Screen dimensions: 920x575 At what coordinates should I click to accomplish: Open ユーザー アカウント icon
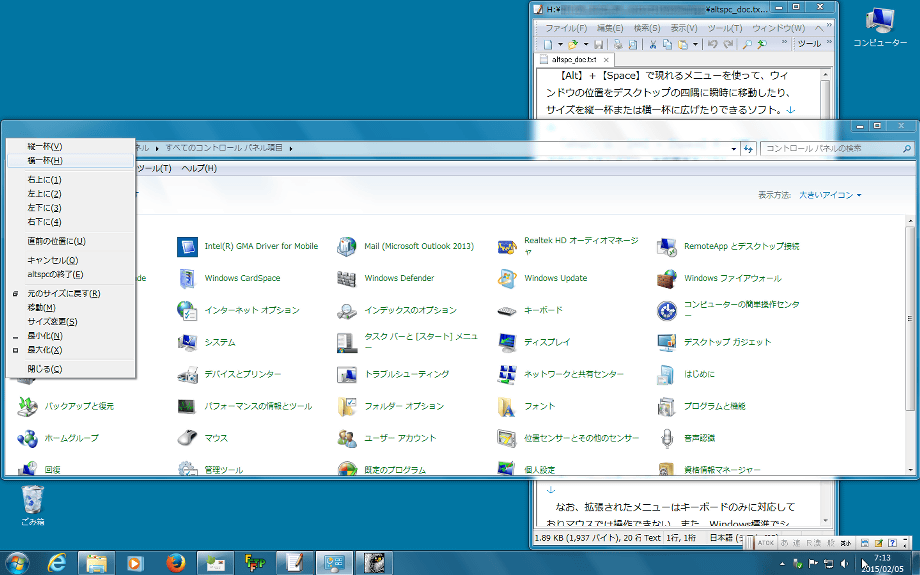[x=347, y=438]
